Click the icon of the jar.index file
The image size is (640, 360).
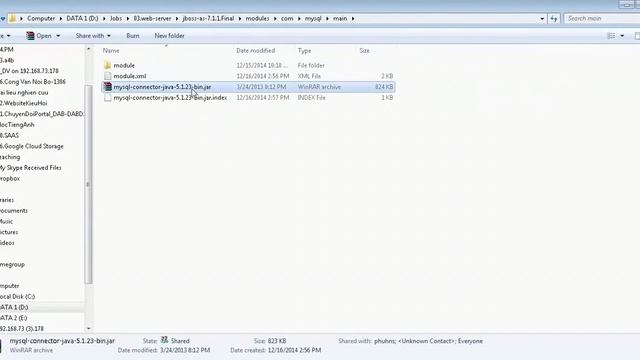pyautogui.click(x=107, y=98)
